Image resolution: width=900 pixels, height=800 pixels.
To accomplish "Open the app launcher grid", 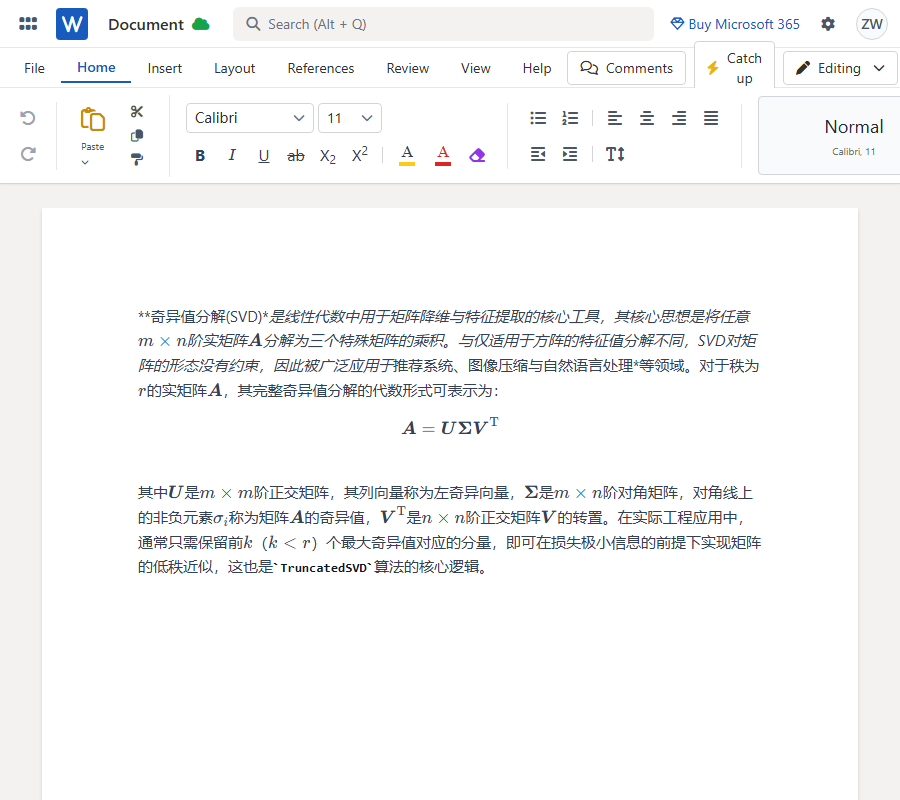I will click(28, 24).
